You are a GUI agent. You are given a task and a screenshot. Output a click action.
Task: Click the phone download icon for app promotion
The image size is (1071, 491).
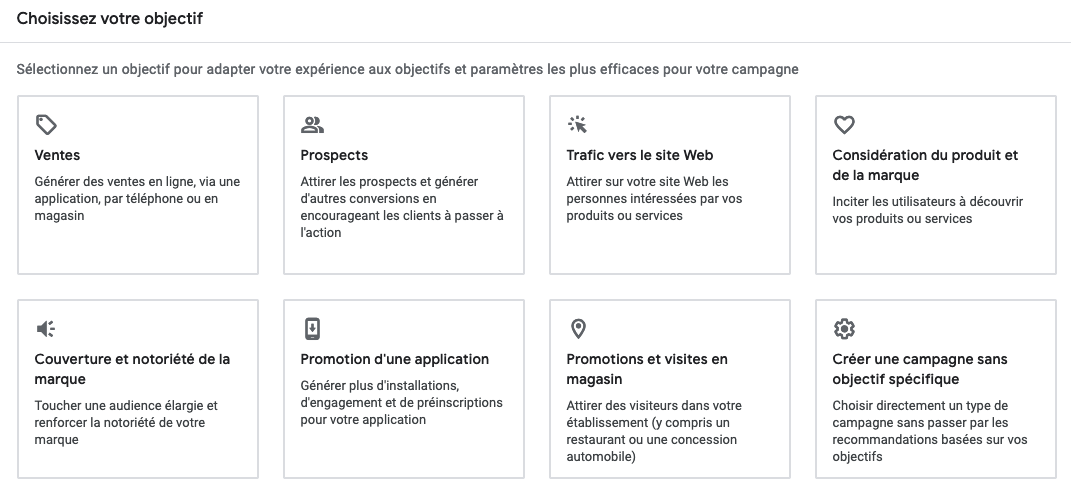click(x=312, y=328)
